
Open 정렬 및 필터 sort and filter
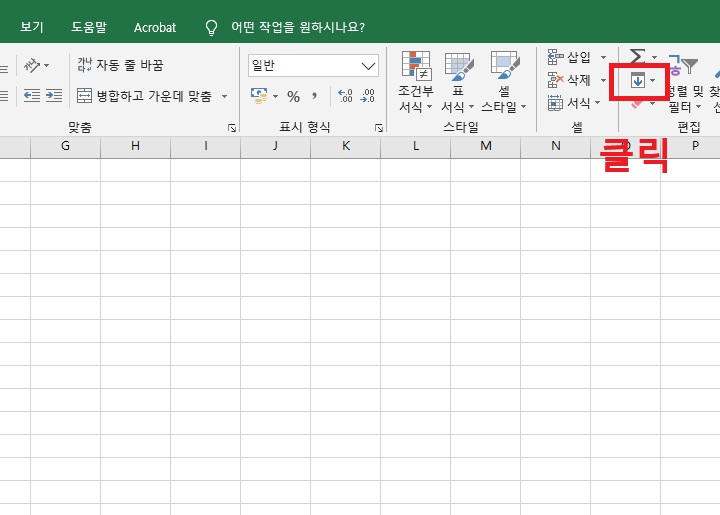tap(685, 82)
